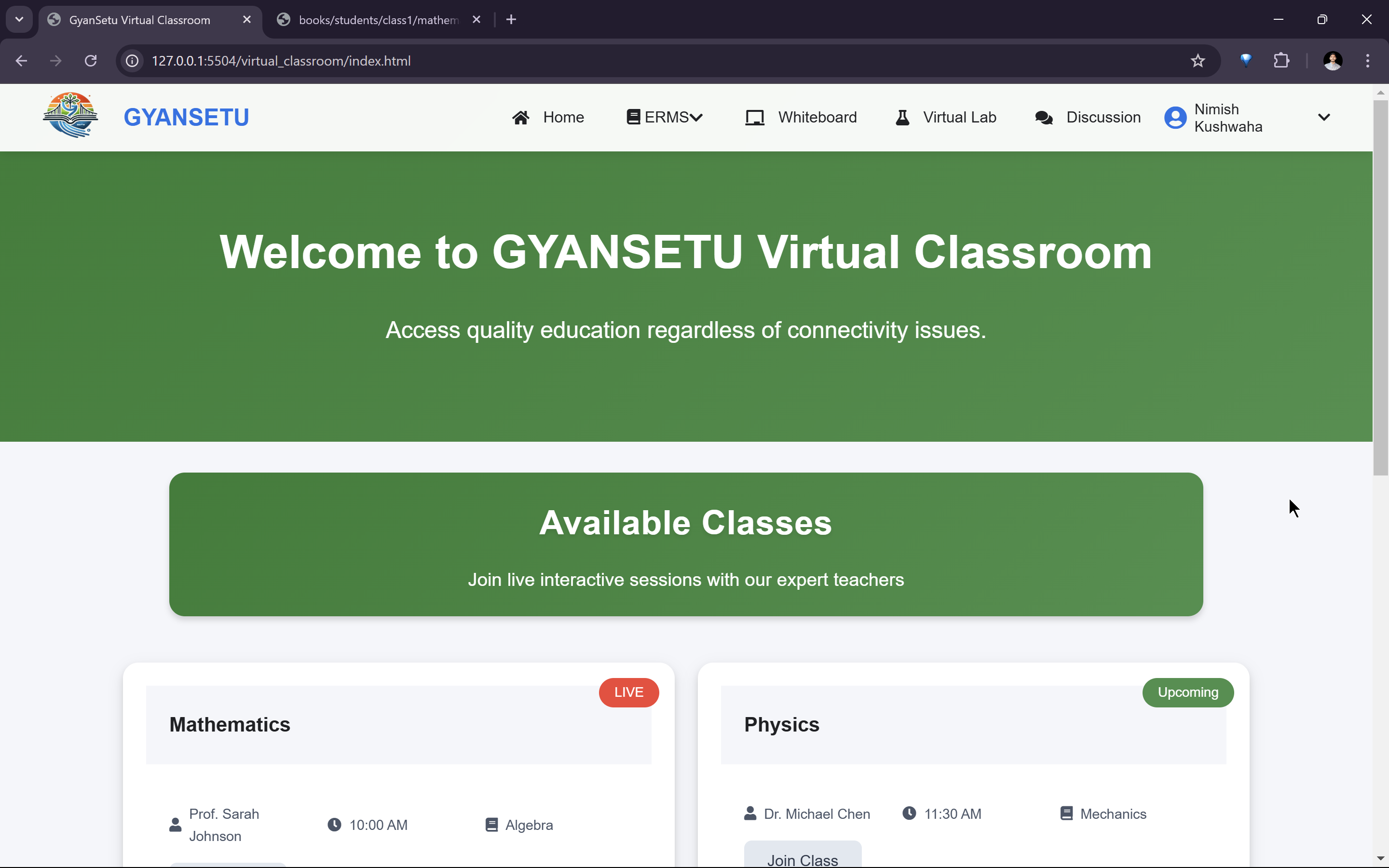Viewport: 1389px width, 868px height.
Task: Click Join Class for Physics
Action: point(802,858)
